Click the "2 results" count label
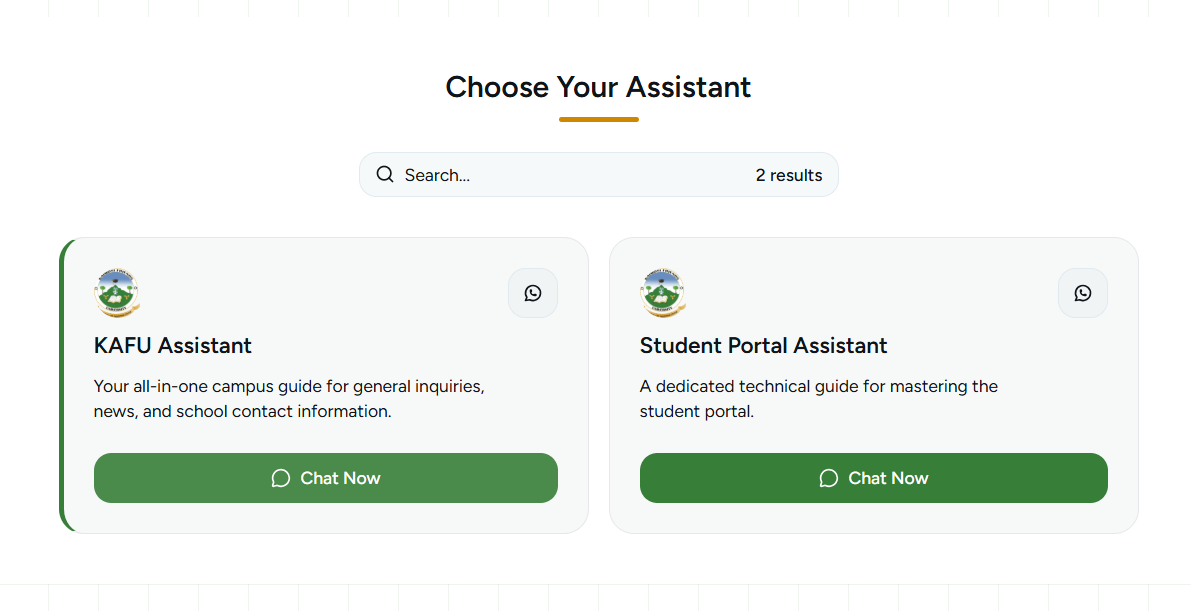1191x611 pixels. point(789,175)
